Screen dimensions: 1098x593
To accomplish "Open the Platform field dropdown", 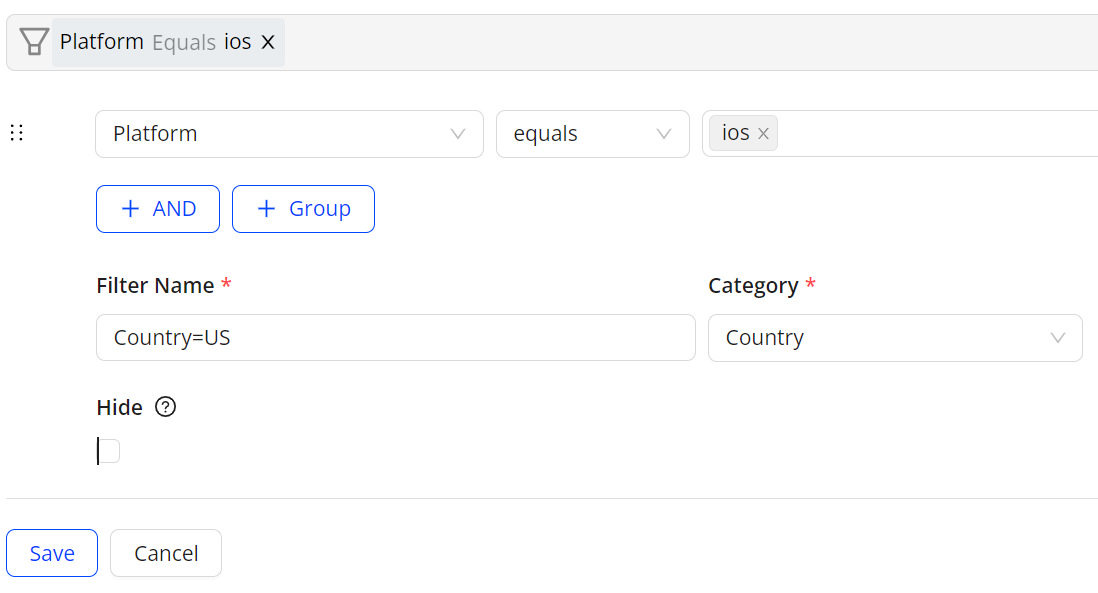I will (288, 134).
